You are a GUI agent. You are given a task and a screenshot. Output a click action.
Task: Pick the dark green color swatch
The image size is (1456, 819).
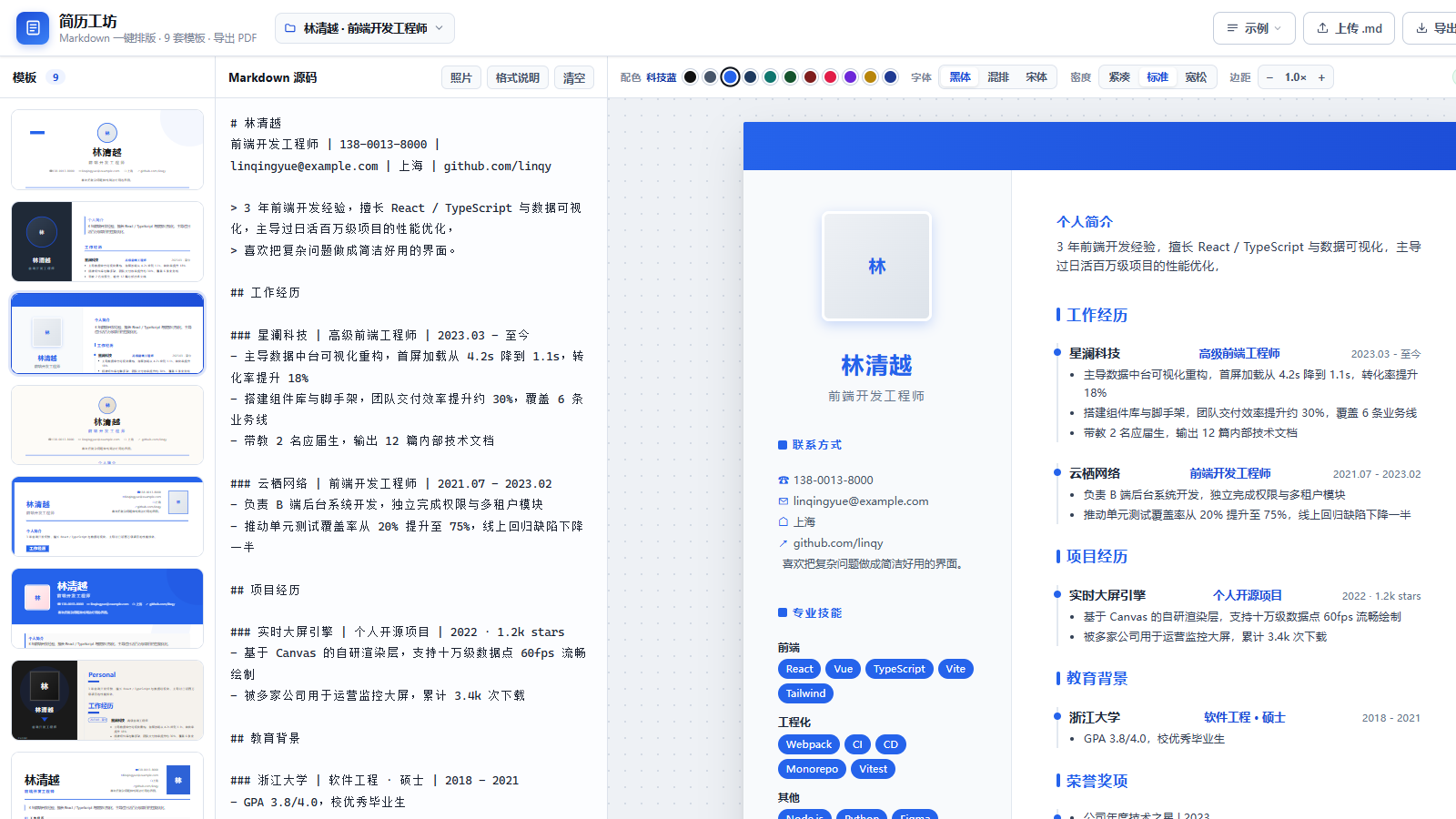[790, 77]
